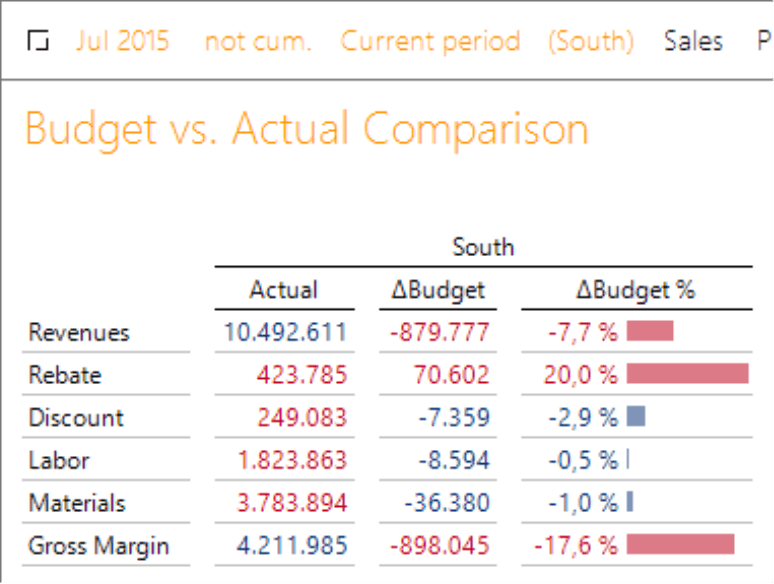Image resolution: width=774 pixels, height=584 pixels.
Task: Click the blue Discount -2,9 % variance bar
Action: pos(636,417)
